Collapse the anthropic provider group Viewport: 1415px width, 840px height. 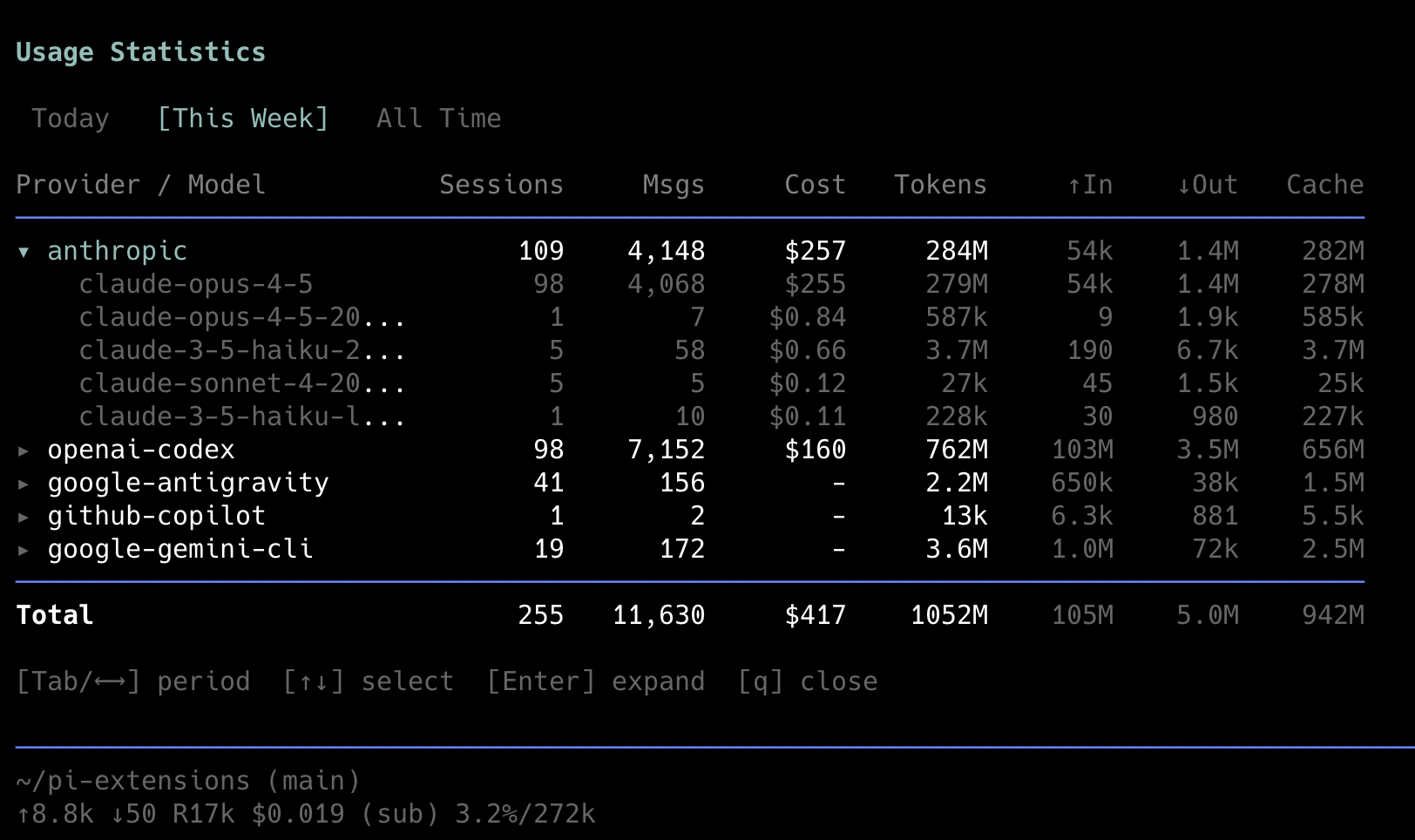(24, 252)
